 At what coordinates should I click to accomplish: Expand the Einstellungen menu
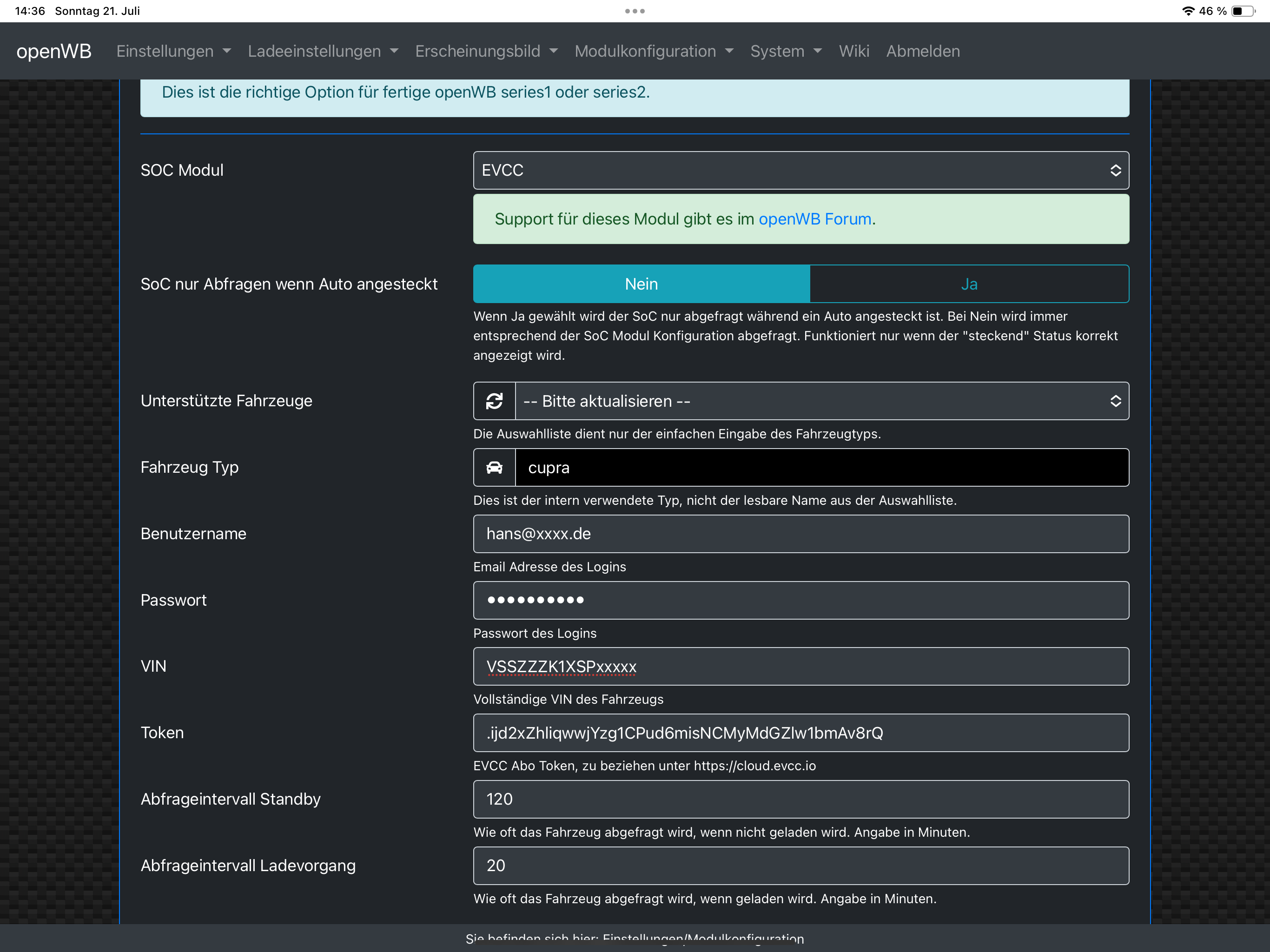coord(173,51)
